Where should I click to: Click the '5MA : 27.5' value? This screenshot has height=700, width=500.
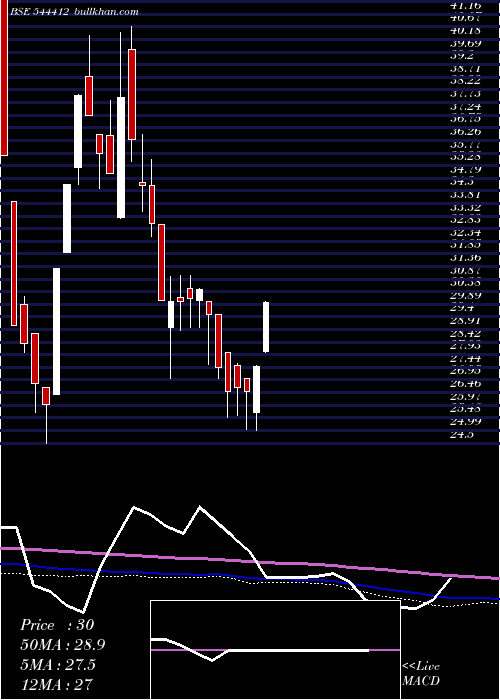point(58,664)
